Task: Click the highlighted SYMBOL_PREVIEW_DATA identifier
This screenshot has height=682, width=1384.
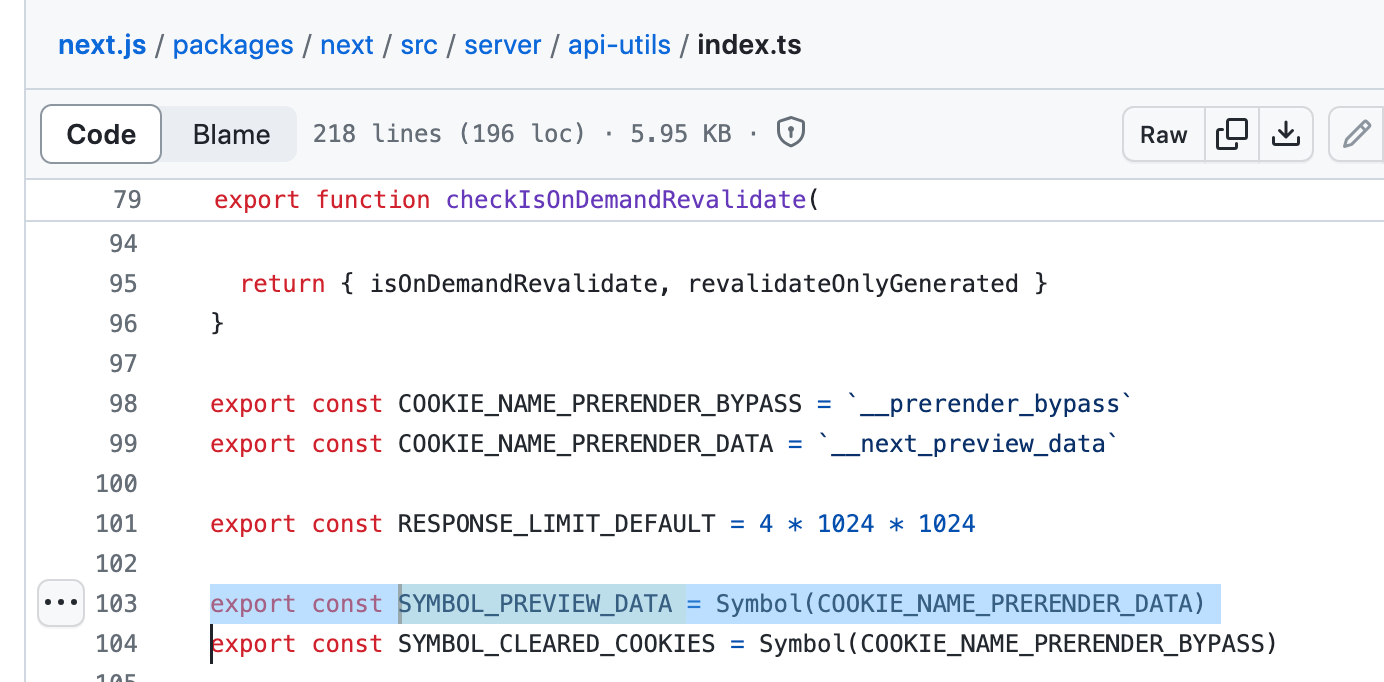Action: pyautogui.click(x=535, y=604)
